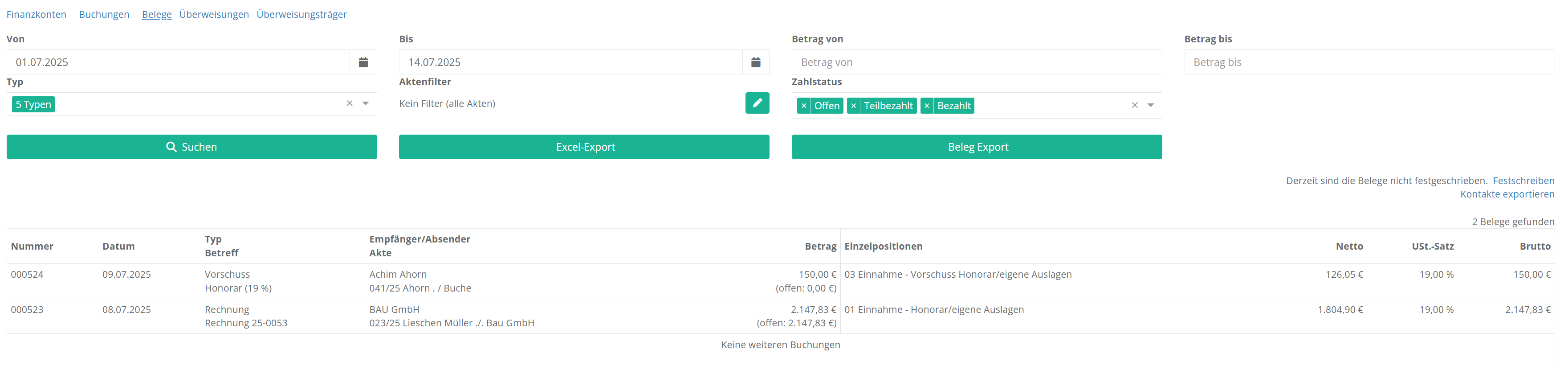Focus the Betrag von input field

point(976,62)
